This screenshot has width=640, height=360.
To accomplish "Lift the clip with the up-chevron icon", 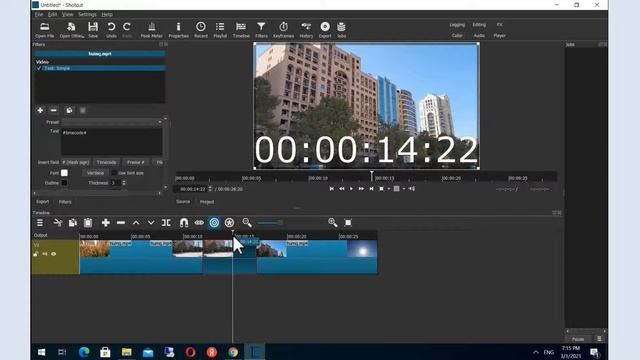I will tap(136, 223).
